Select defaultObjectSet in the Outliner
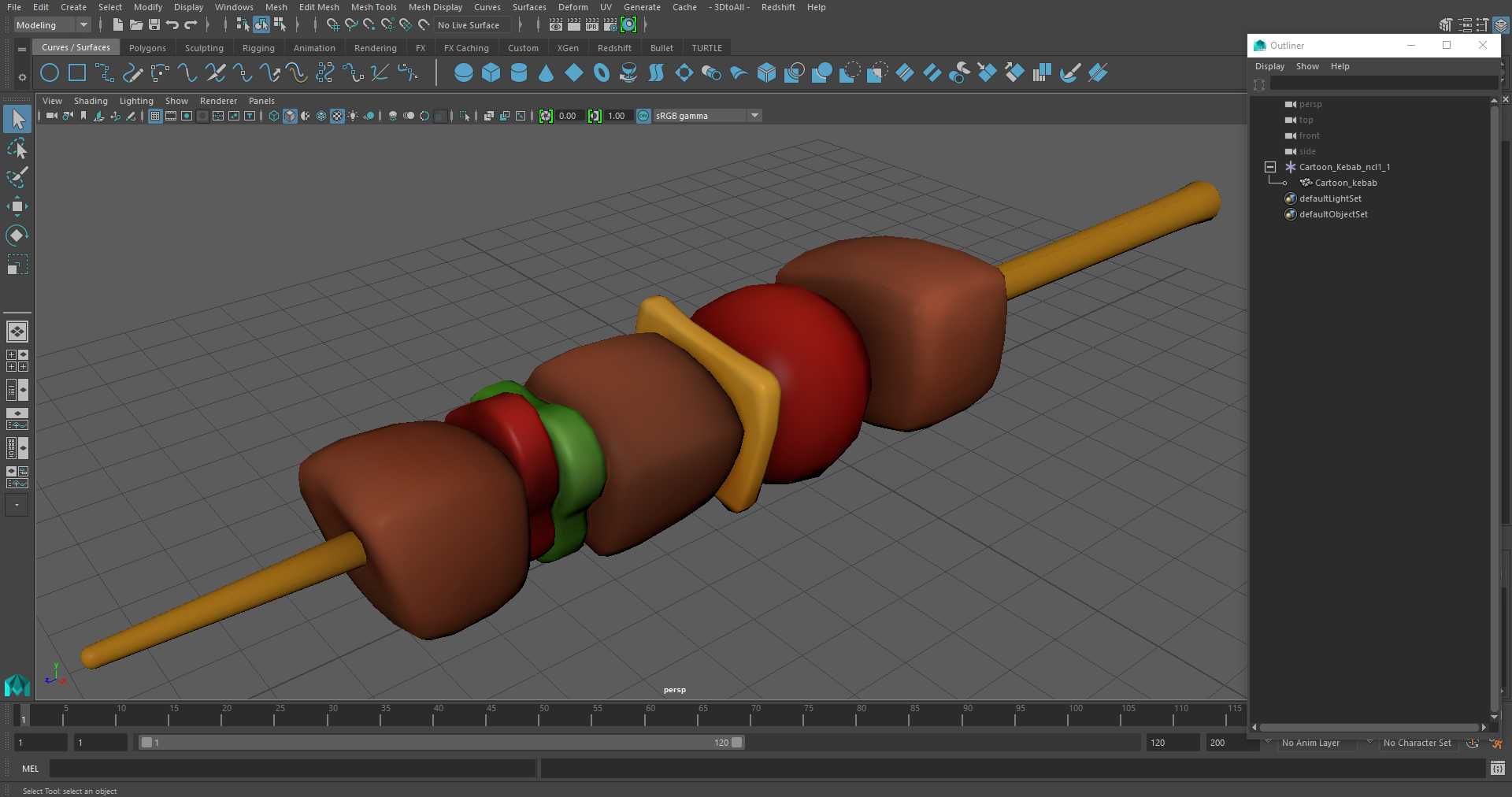Image resolution: width=1512 pixels, height=797 pixels. click(x=1333, y=214)
